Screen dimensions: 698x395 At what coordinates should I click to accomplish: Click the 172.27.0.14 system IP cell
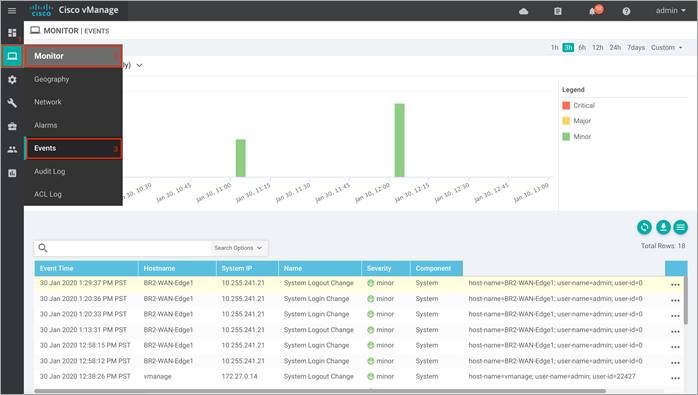tap(239, 377)
